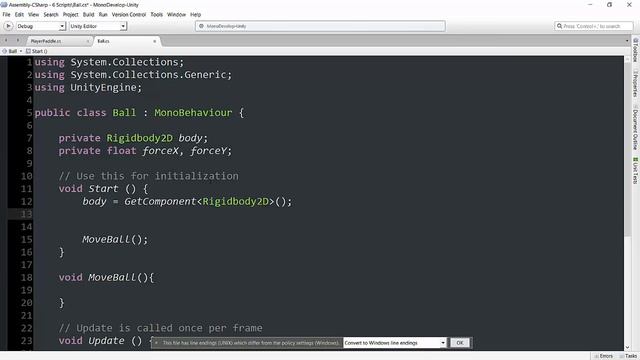This screenshot has height=360, width=640.
Task: Click 'forceX' variable on line 8
Action: [x=160, y=151]
